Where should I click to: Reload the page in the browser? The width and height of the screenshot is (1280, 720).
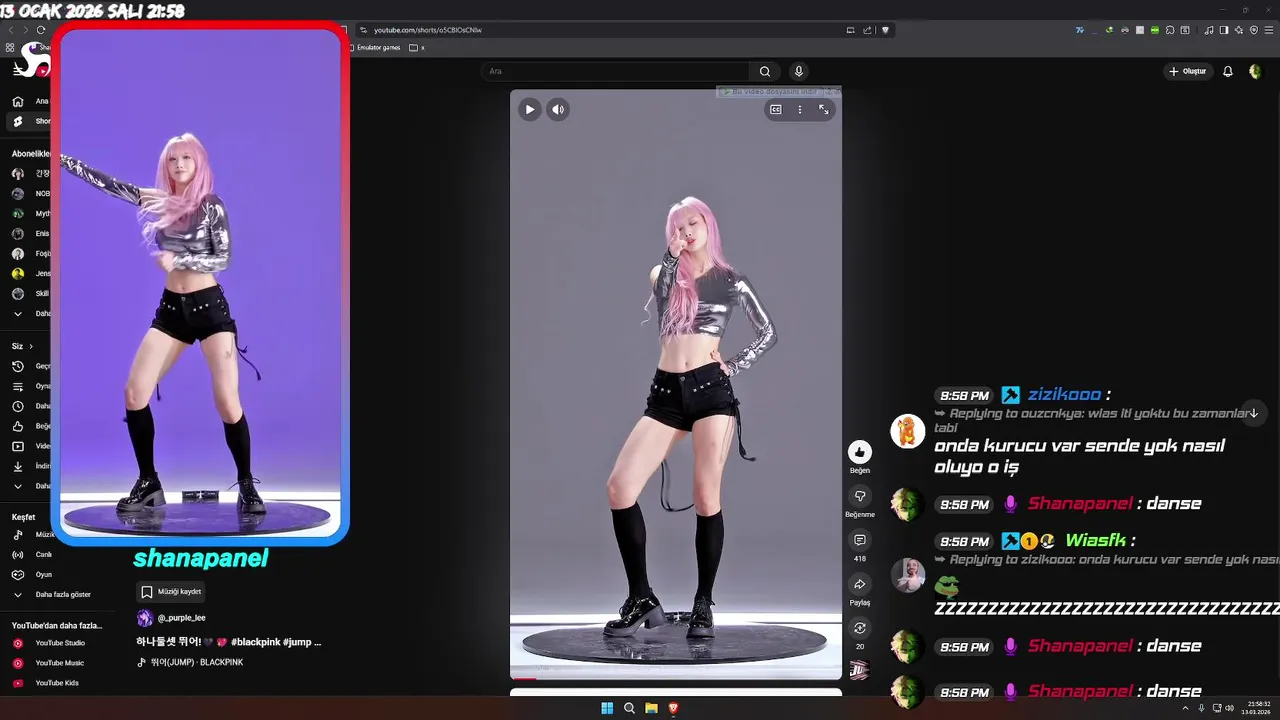click(41, 30)
